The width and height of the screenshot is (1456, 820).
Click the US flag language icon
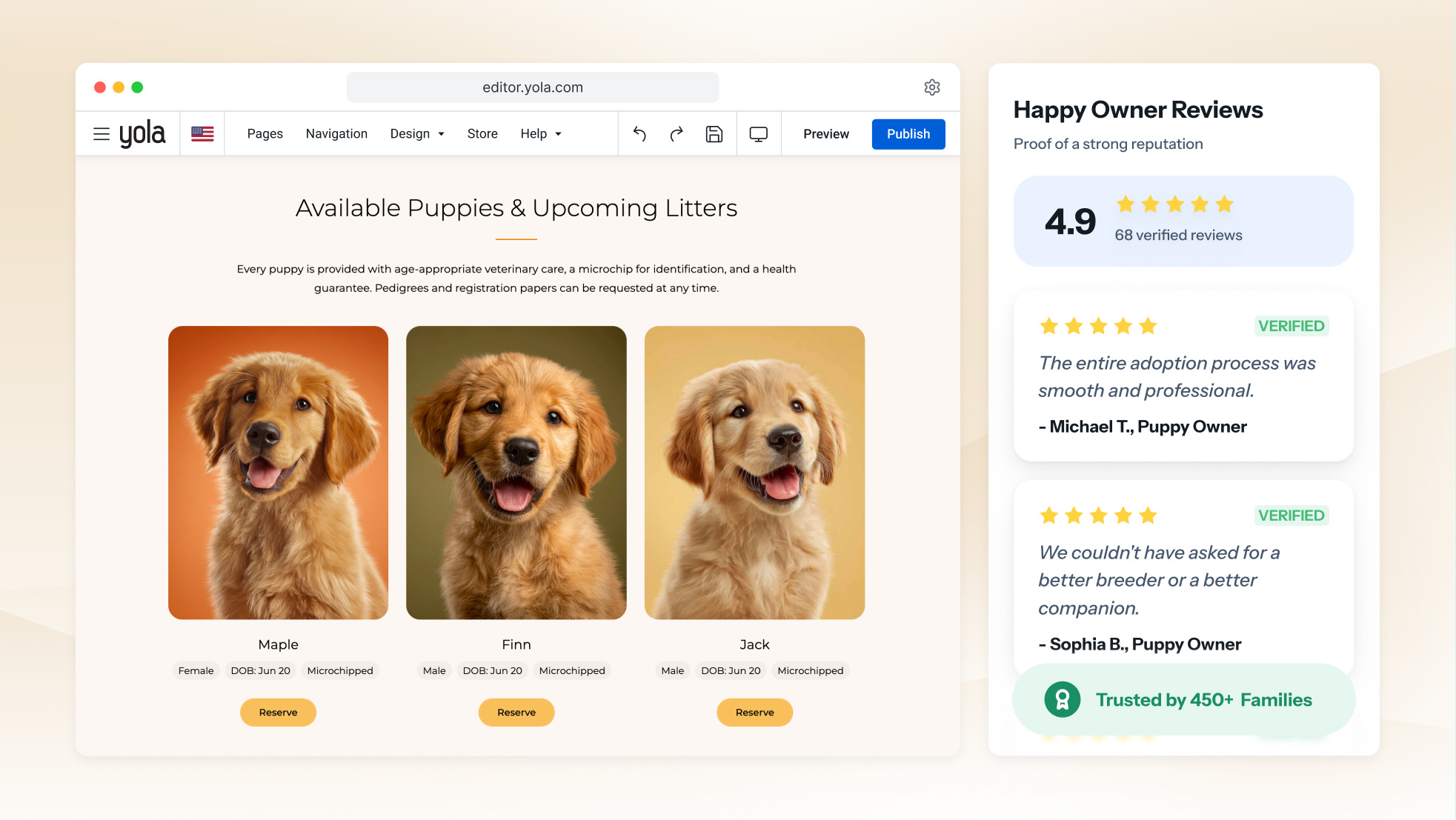(202, 134)
